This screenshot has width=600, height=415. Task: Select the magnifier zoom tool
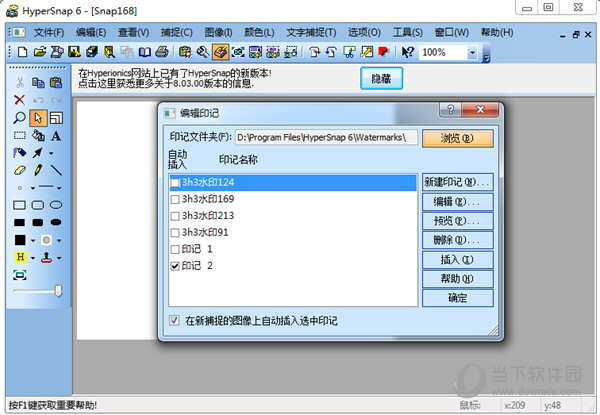tap(20, 118)
